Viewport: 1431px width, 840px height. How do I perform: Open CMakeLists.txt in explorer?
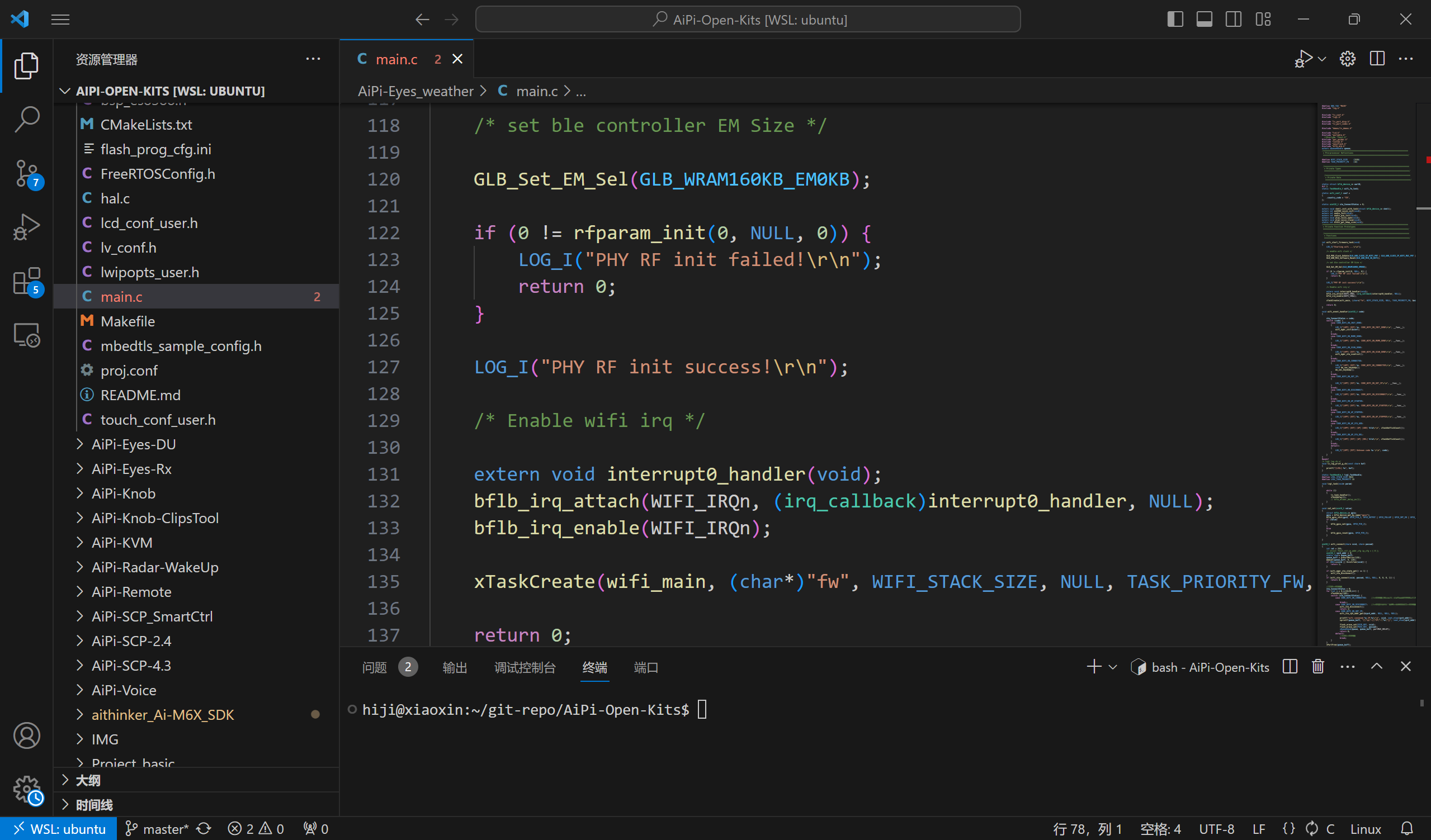point(196,124)
